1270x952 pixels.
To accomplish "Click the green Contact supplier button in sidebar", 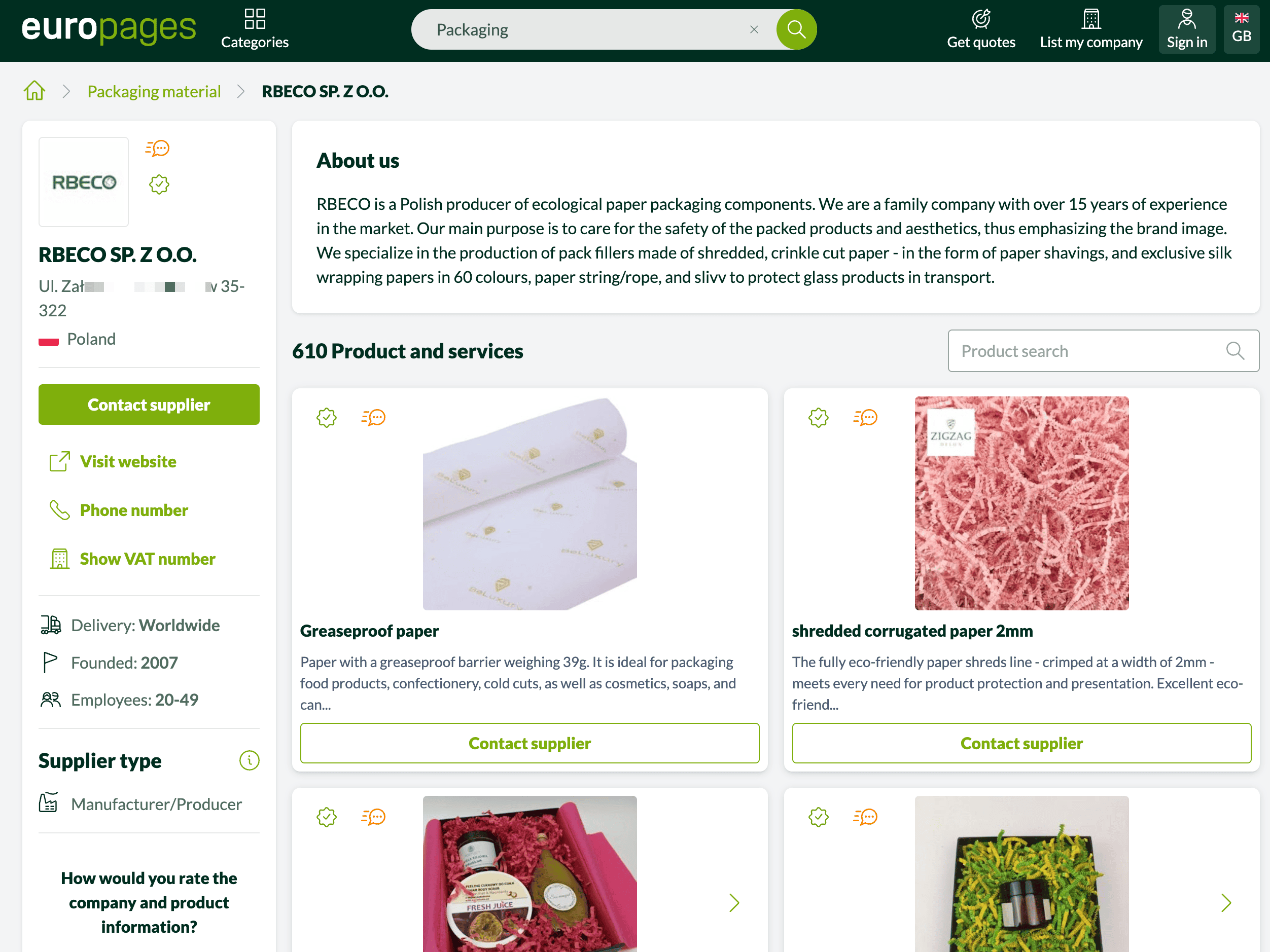I will pyautogui.click(x=149, y=405).
